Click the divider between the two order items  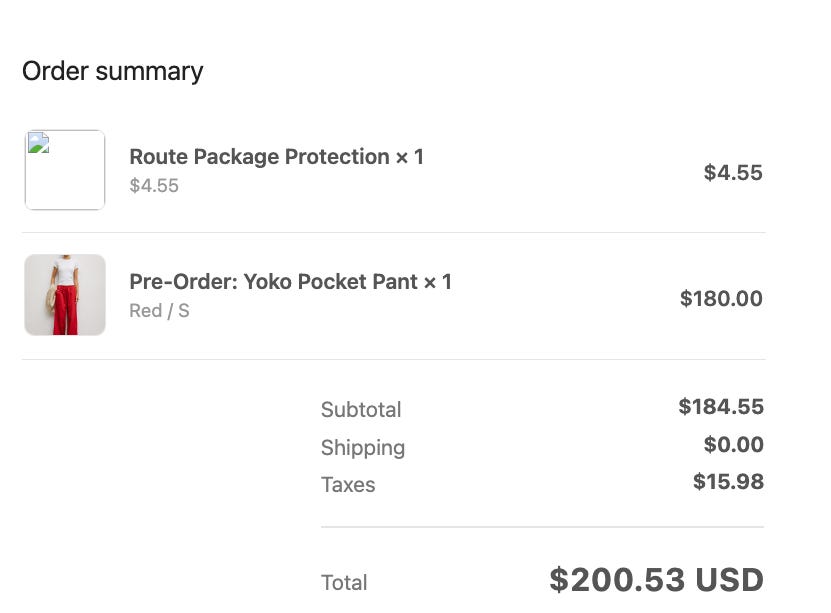(394, 233)
